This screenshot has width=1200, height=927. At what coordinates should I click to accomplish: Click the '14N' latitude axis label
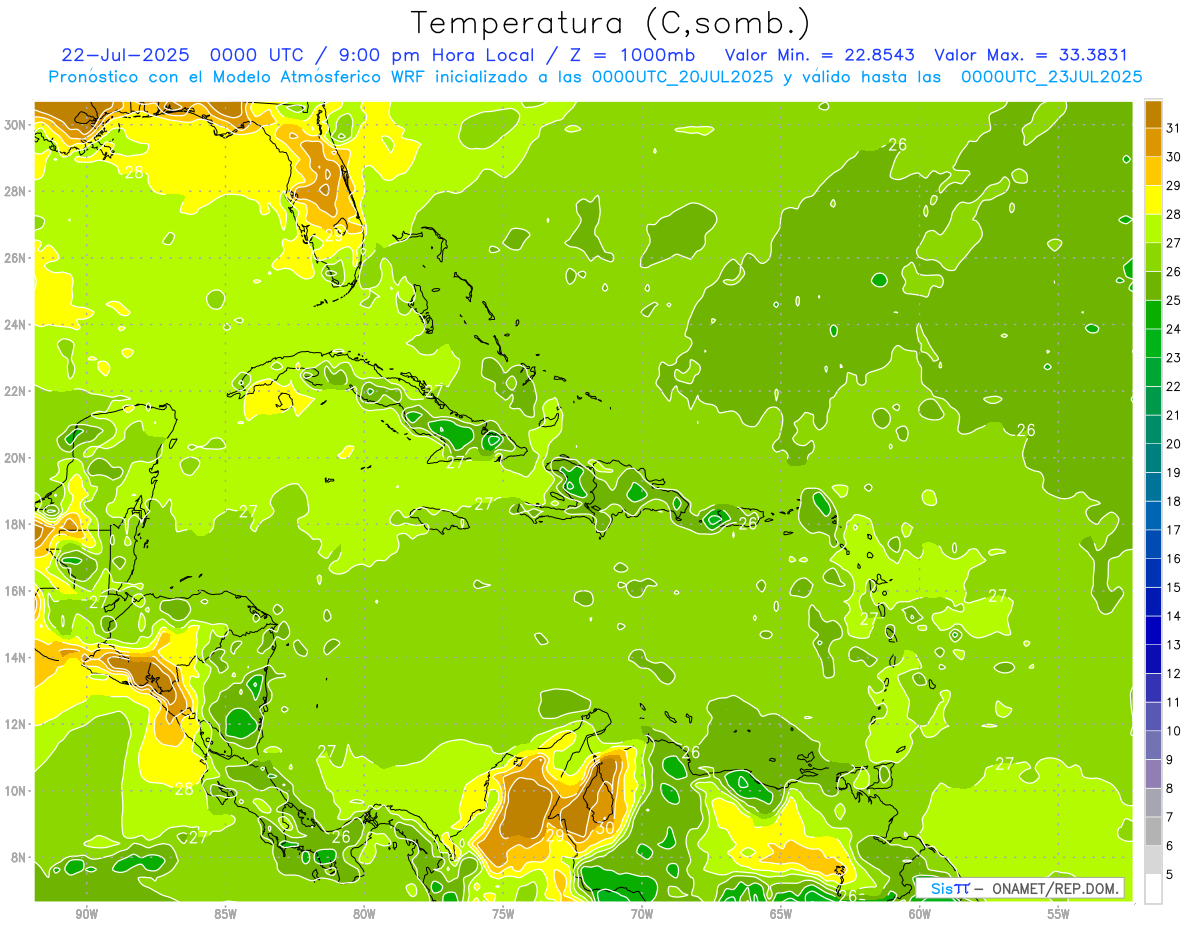coord(16,658)
